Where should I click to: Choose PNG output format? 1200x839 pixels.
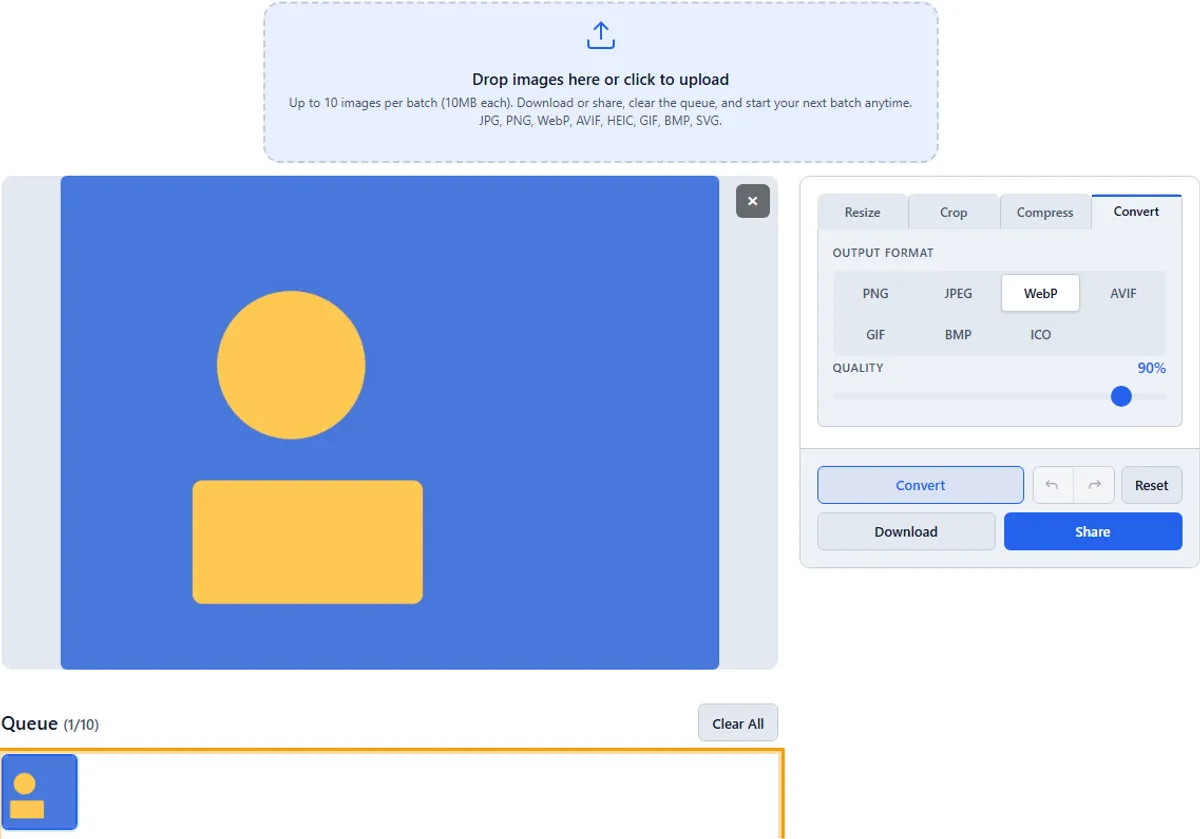(x=875, y=293)
